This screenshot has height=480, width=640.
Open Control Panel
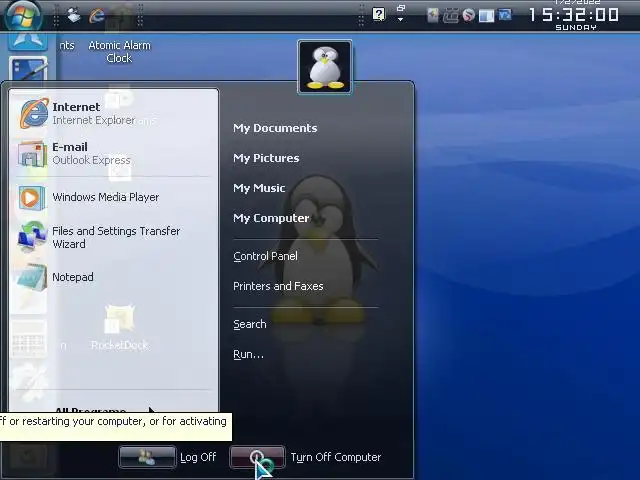(265, 256)
